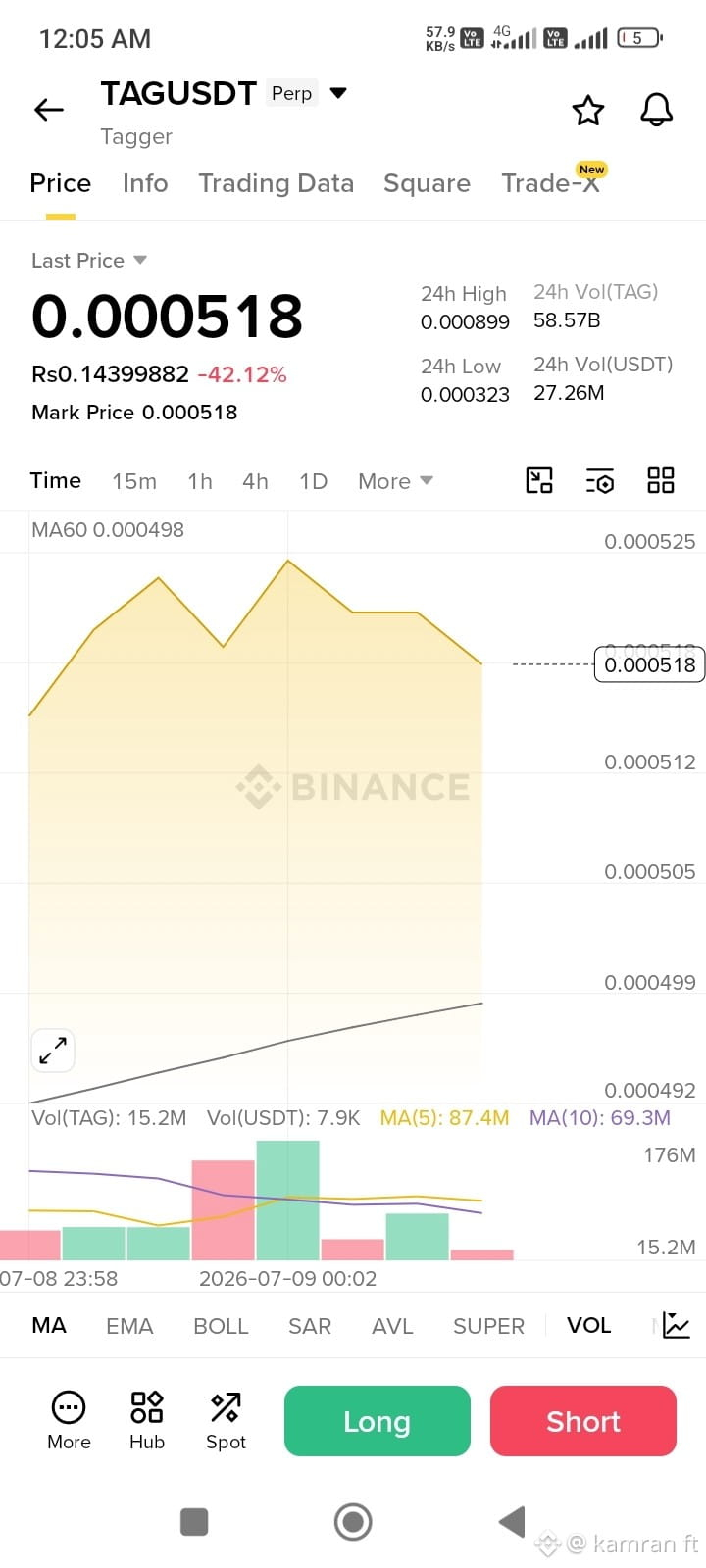Toggle the MA indicator
This screenshot has height=1568, width=706.
[x=49, y=1325]
